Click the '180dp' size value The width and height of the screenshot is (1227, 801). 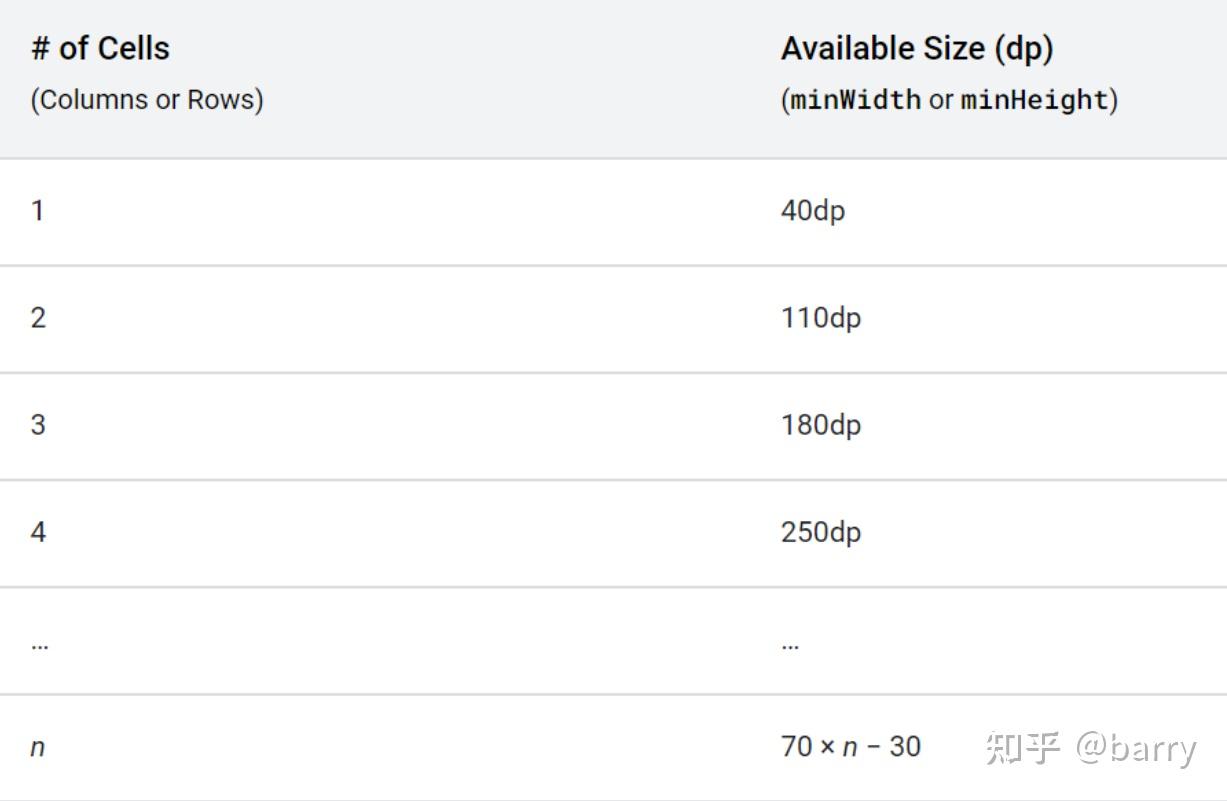point(821,425)
